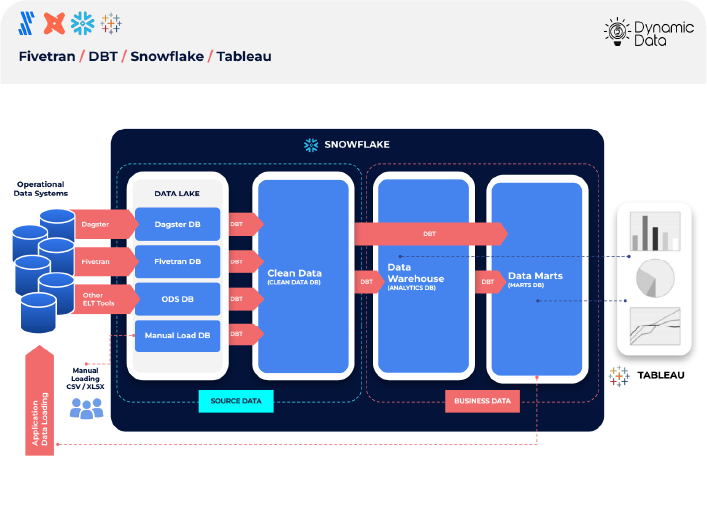Viewport: 707px width, 523px height.
Task: Click the Manual Loading users icon
Action: click(x=87, y=406)
